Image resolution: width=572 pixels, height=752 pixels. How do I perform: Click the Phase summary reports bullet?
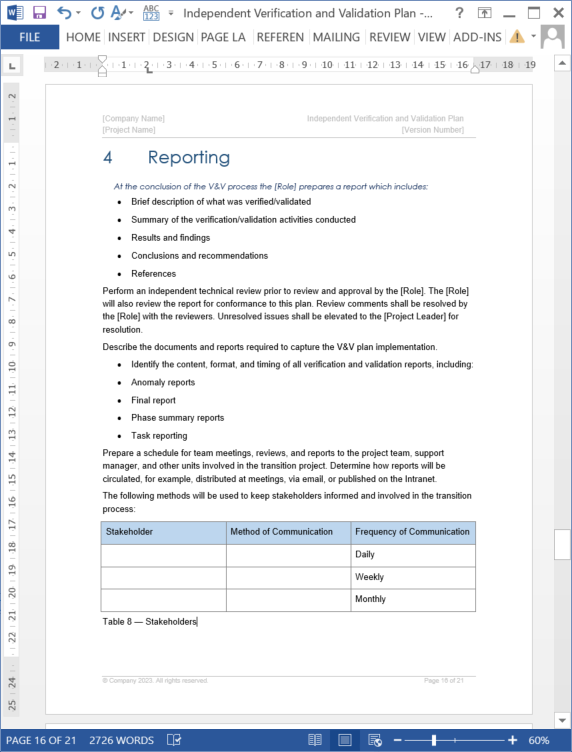pos(177,418)
